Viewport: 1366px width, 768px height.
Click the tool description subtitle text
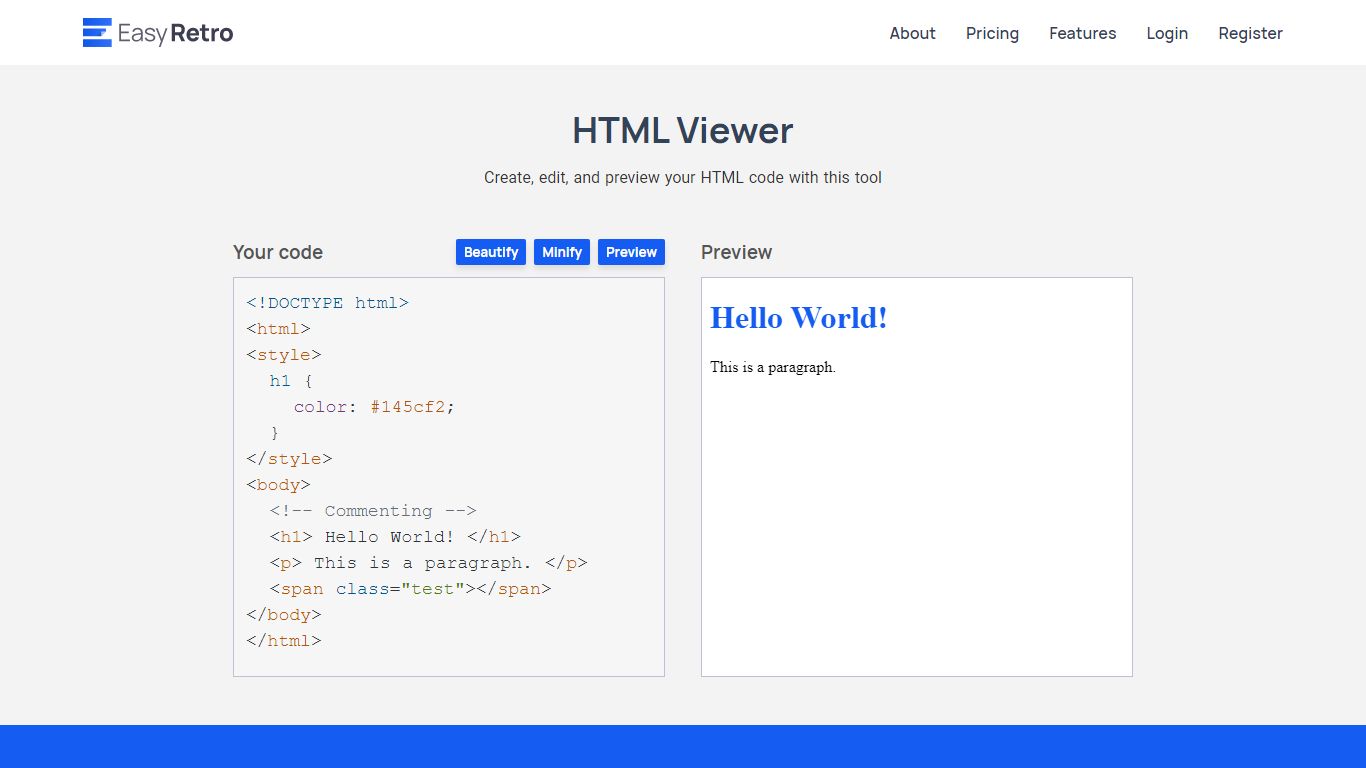coord(683,177)
